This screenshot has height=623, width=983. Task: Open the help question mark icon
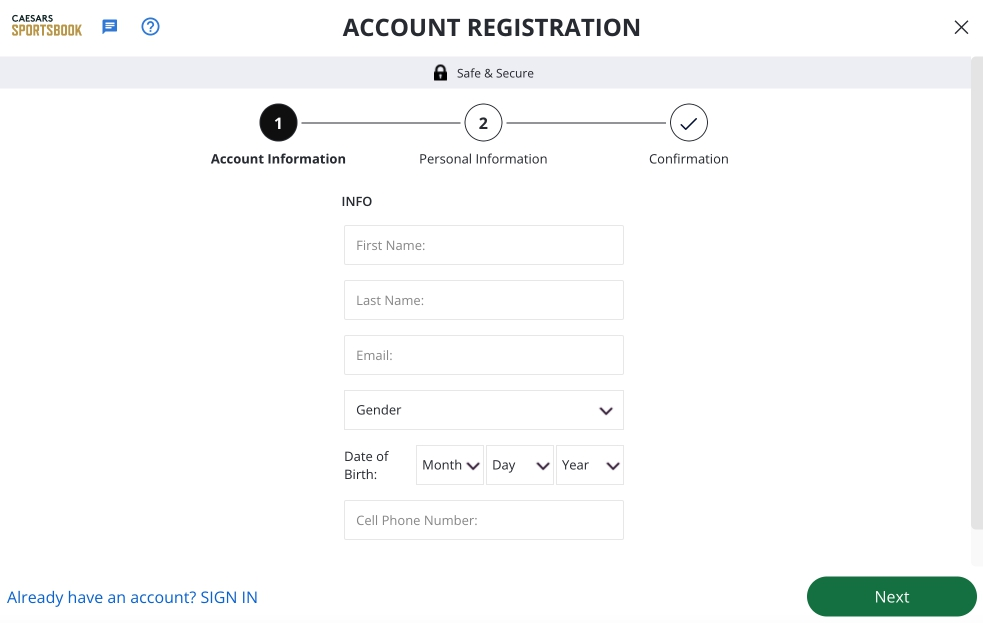(150, 27)
